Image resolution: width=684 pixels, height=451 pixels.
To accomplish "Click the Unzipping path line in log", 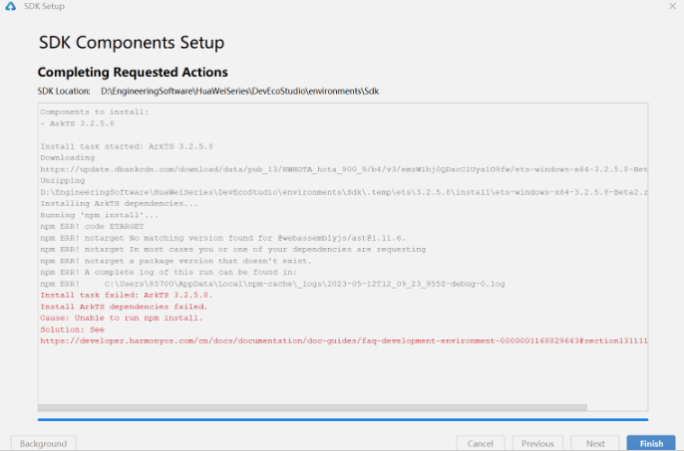I will coord(344,192).
